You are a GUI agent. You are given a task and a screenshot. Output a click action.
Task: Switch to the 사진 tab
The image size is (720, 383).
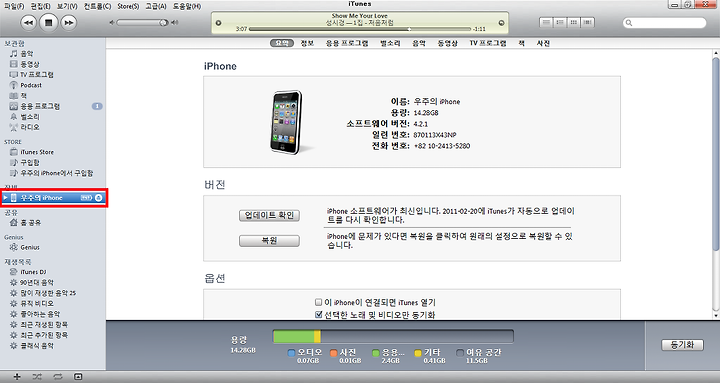543,43
